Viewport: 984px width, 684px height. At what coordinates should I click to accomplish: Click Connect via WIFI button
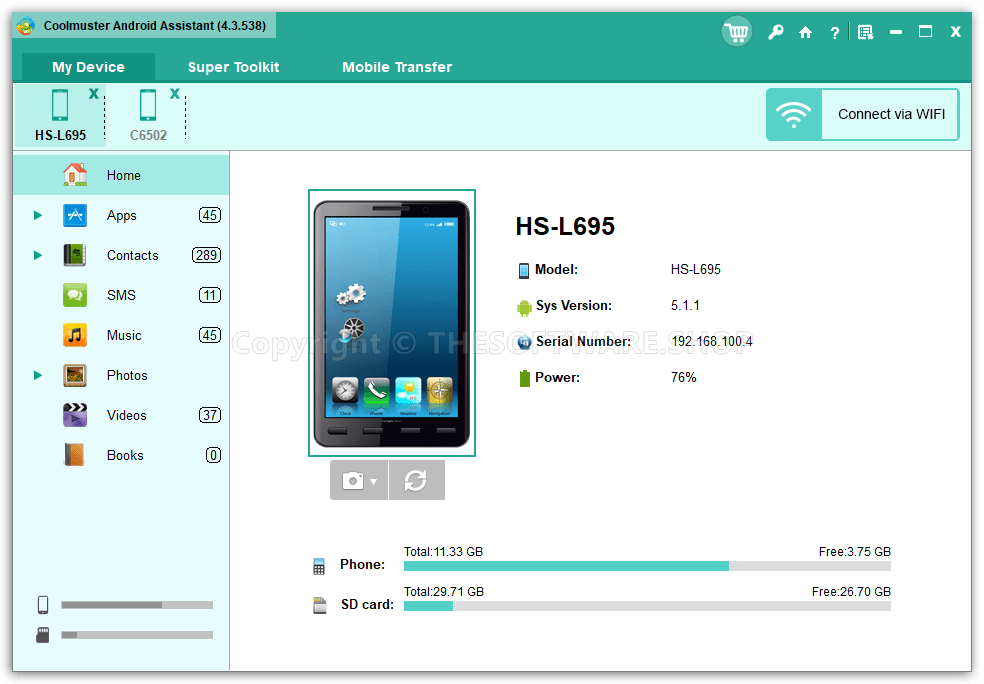click(862, 114)
